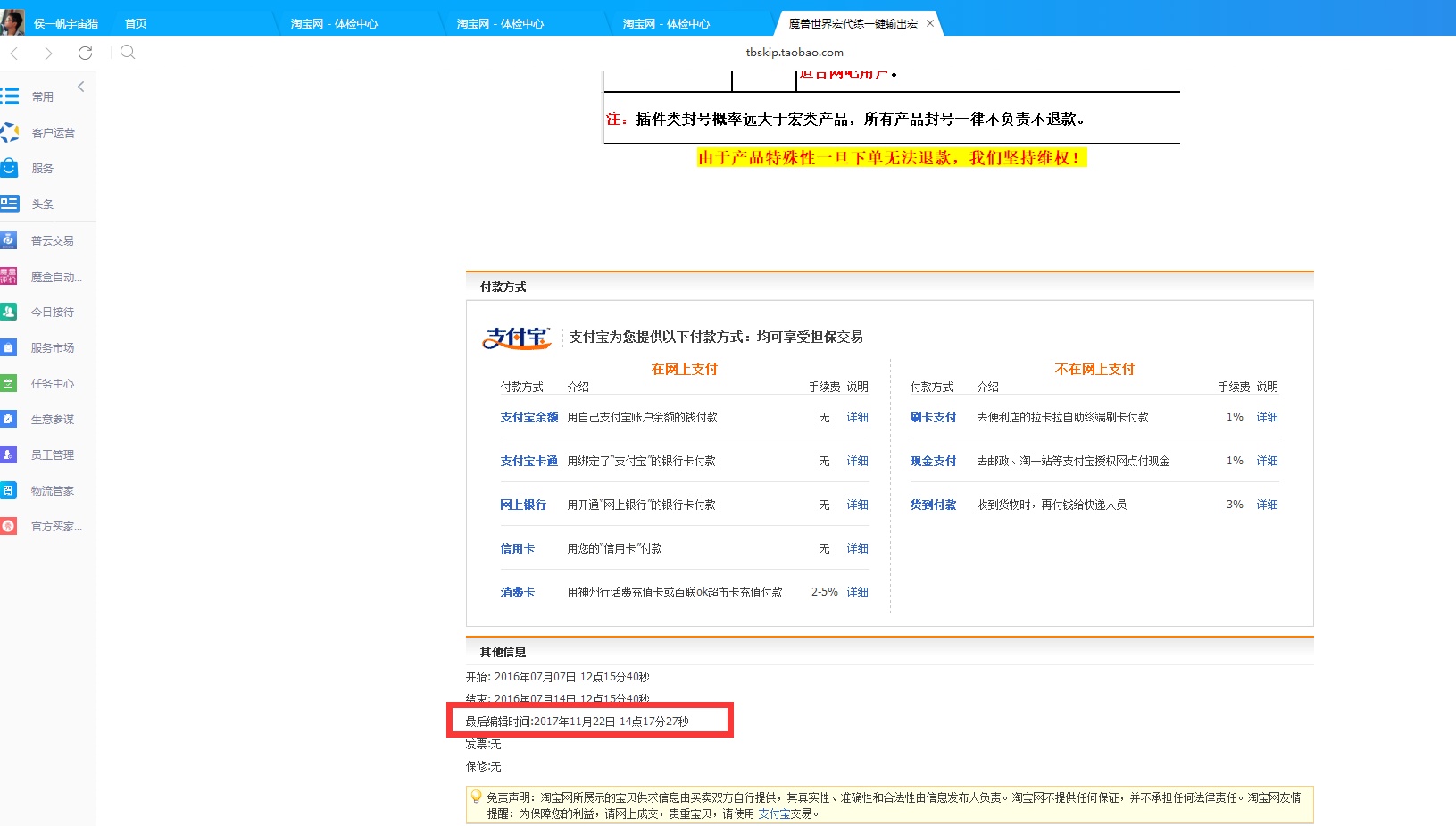Open 头条 sidebar icon

click(9, 204)
